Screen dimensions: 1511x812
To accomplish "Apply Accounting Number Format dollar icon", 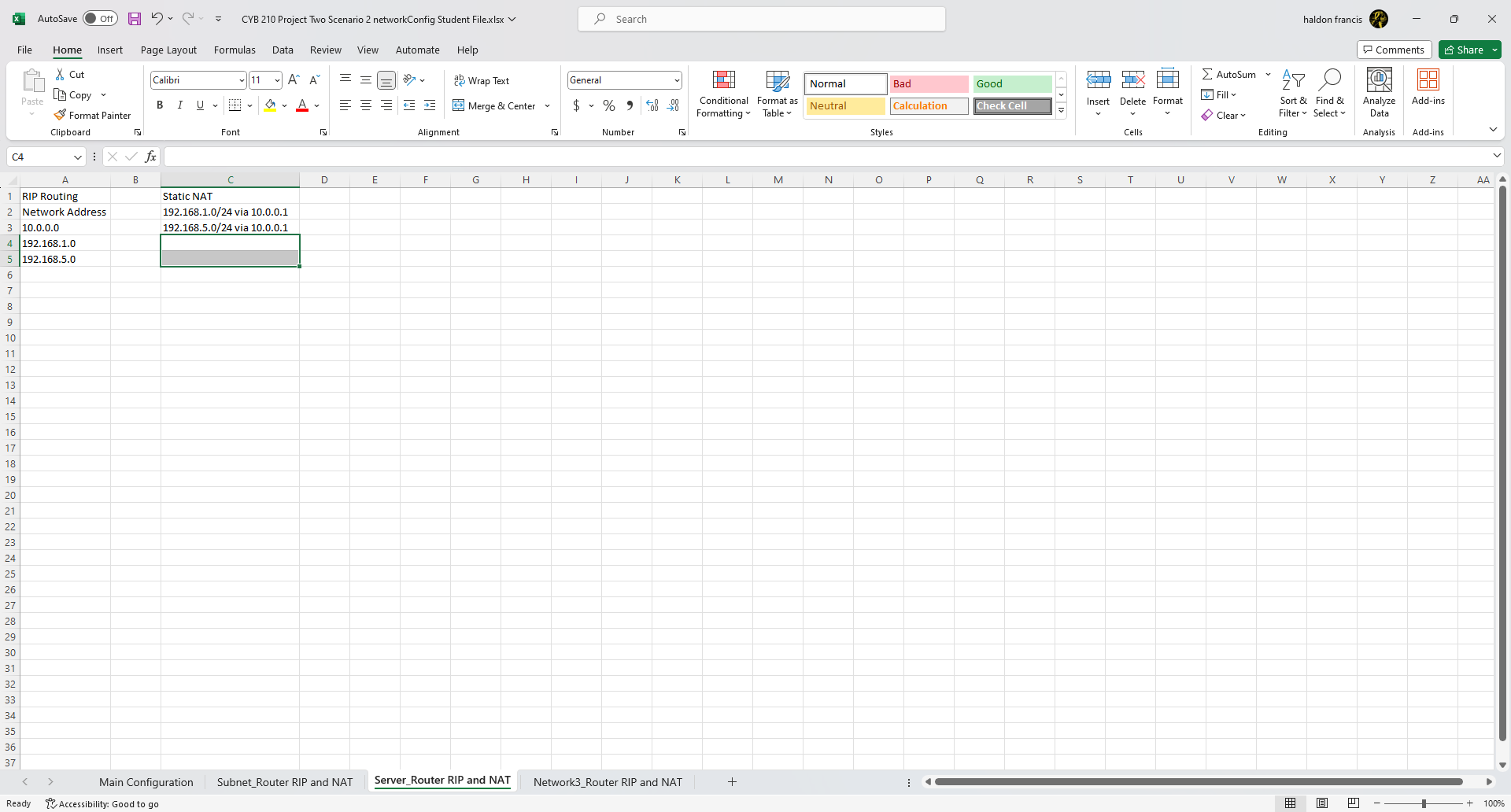I will click(577, 105).
